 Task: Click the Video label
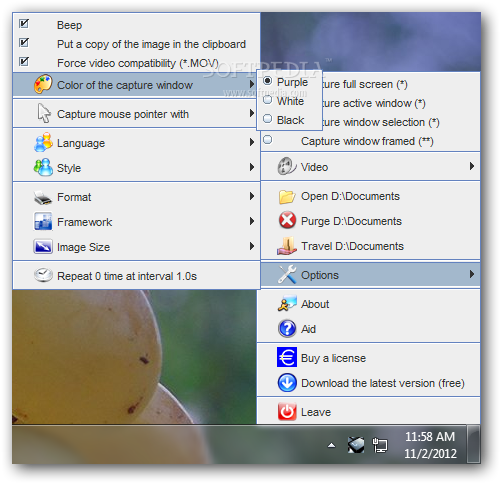click(314, 167)
